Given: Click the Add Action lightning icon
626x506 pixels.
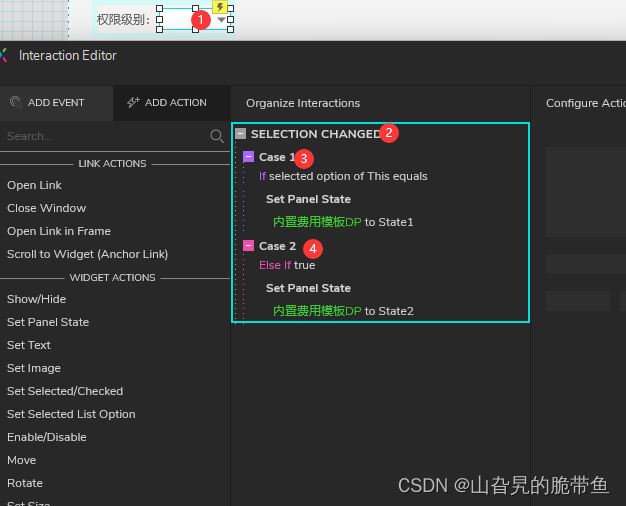Looking at the screenshot, I should point(133,103).
